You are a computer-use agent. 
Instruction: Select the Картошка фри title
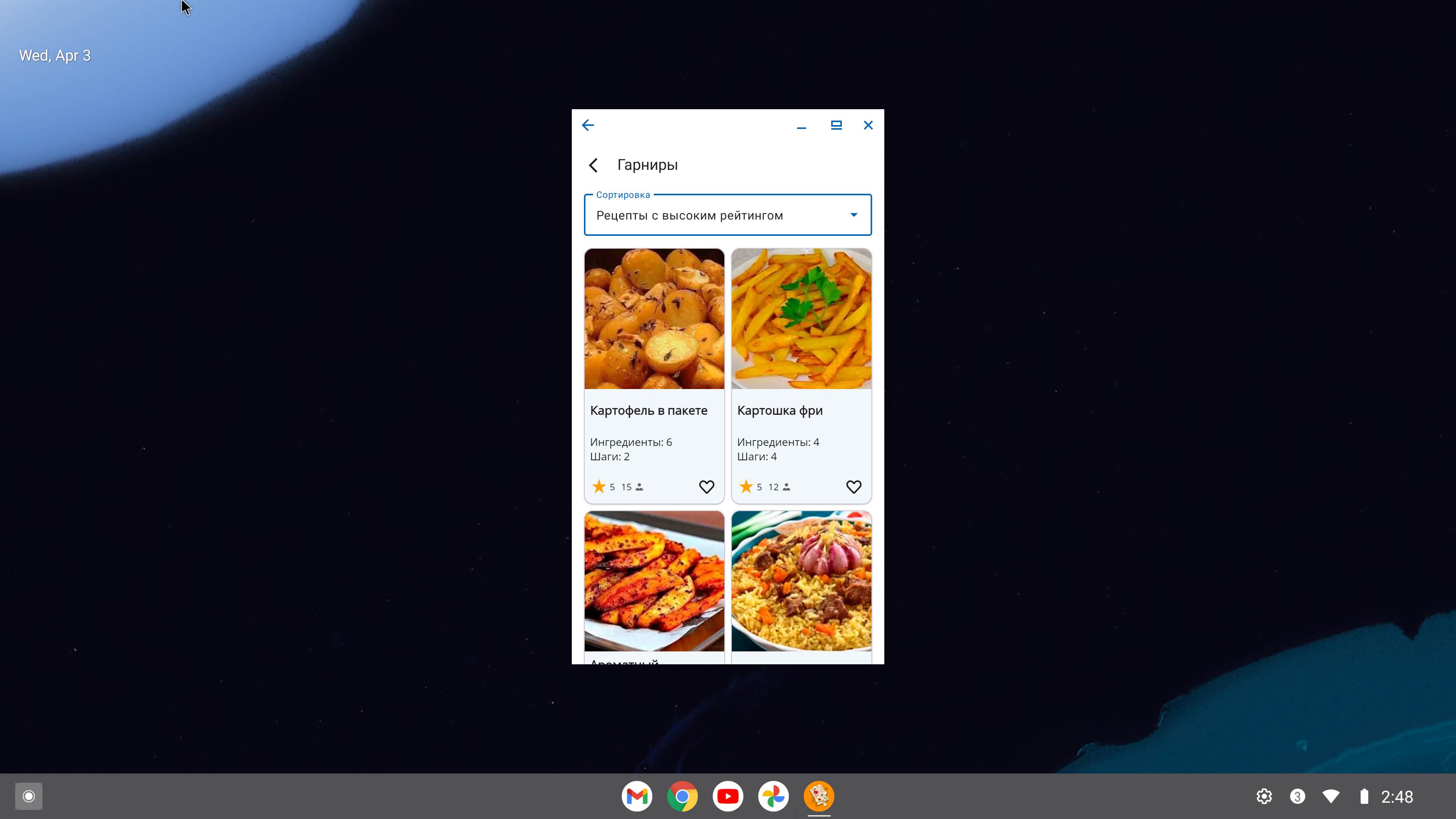[780, 410]
